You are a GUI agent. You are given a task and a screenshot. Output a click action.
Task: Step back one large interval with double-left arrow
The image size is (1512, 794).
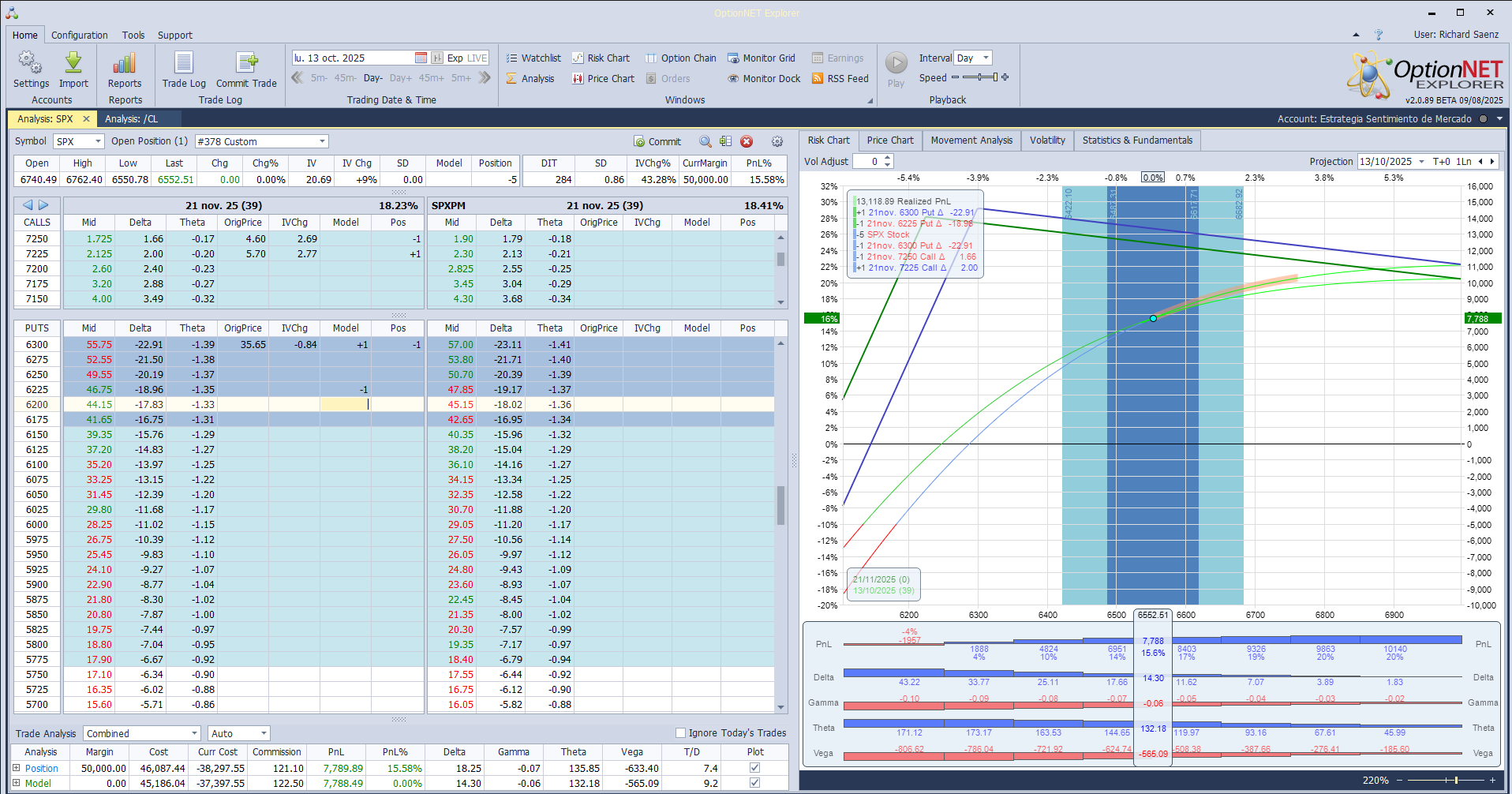(x=298, y=77)
